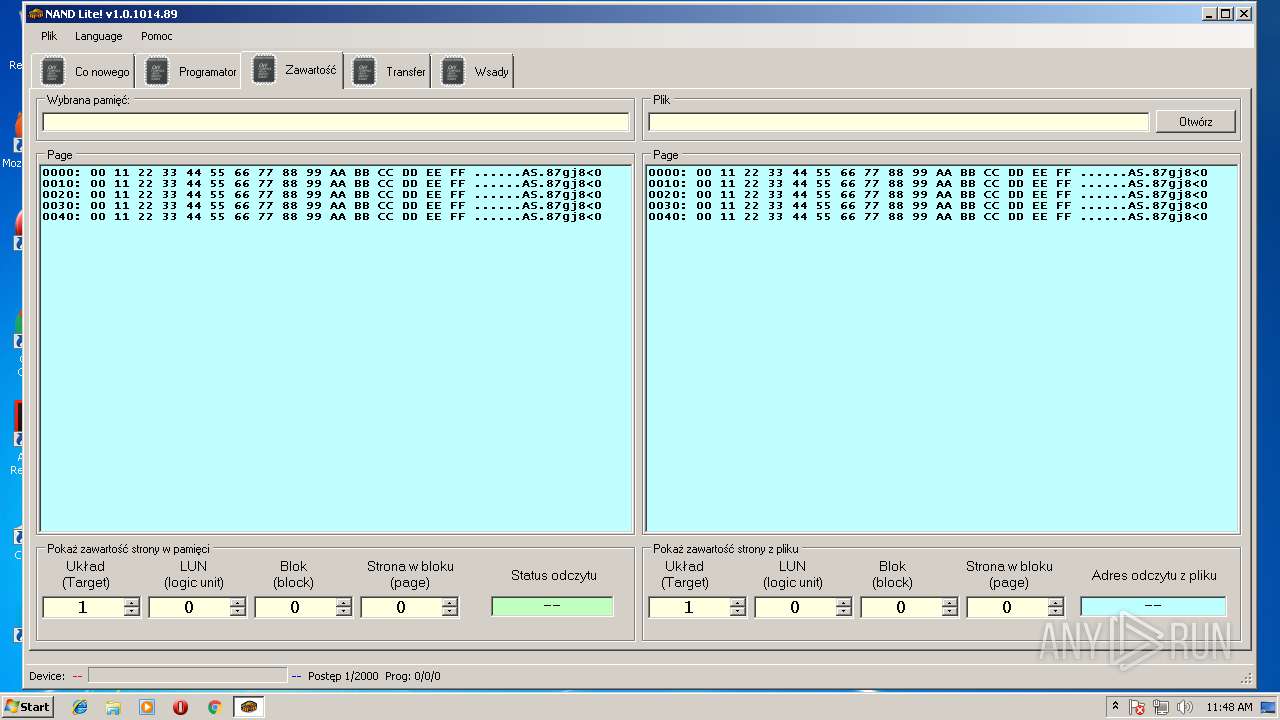Open the Pomoc menu
This screenshot has width=1280, height=720.
[x=157, y=36]
